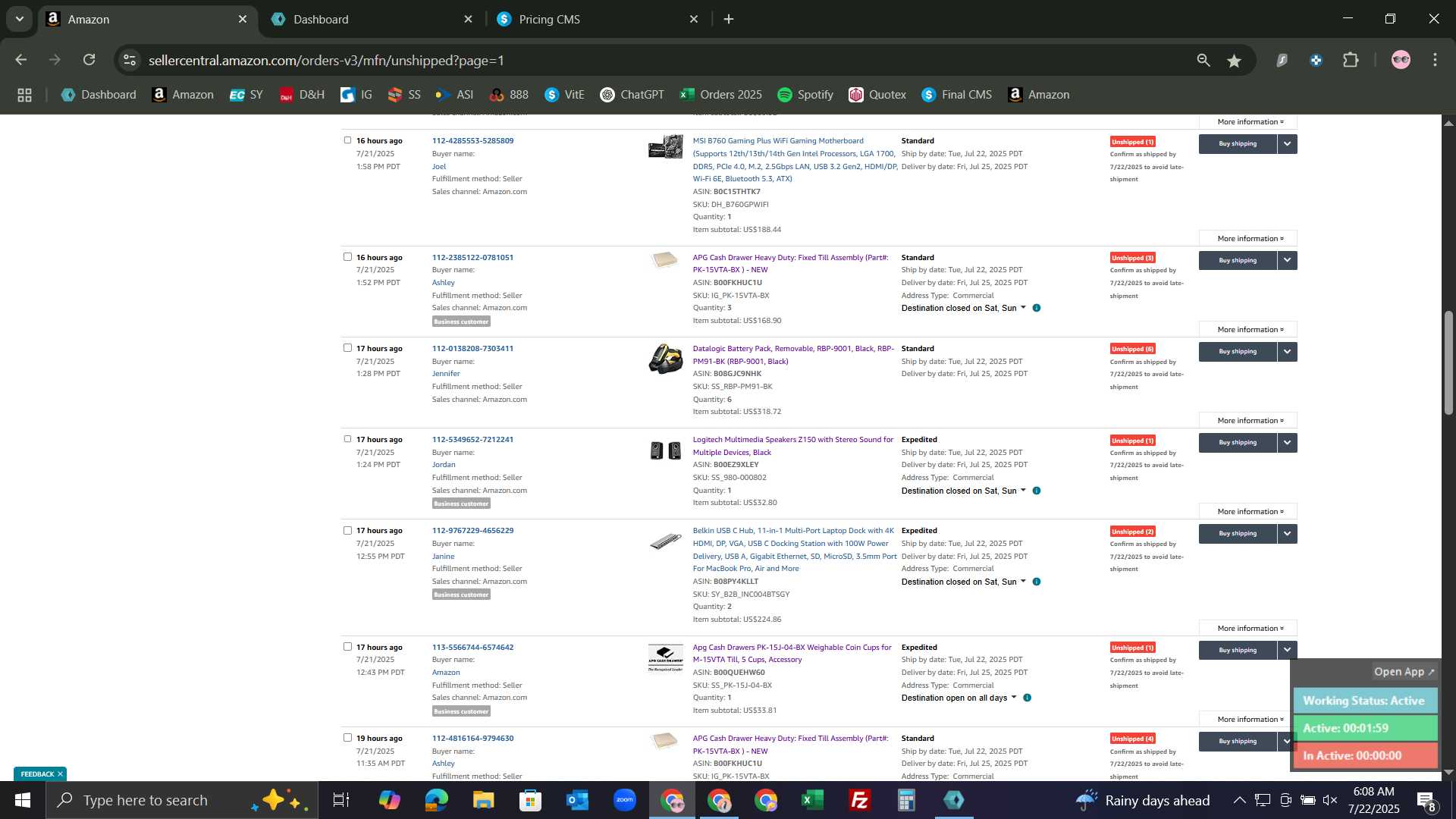Open the ChatGPT bookmark
Viewport: 1456px width, 819px height.
pos(632,95)
